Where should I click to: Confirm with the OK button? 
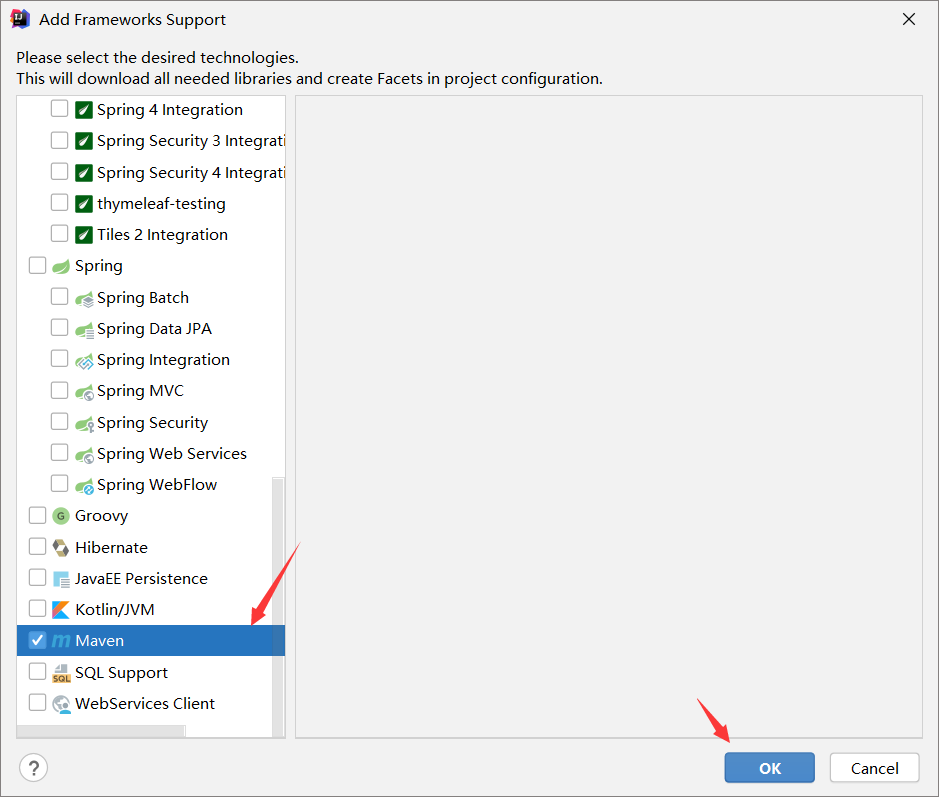coord(770,768)
